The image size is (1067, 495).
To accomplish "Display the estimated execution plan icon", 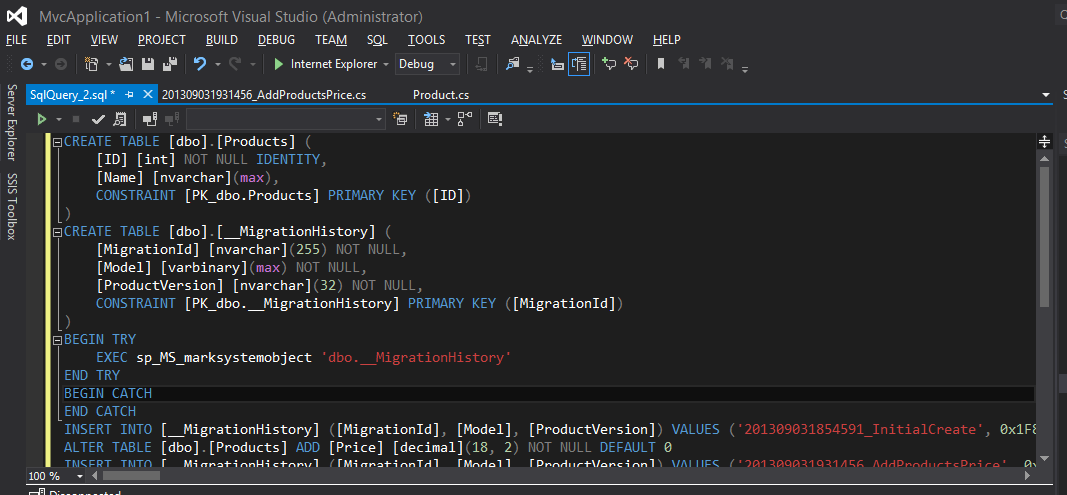I will click(120, 120).
